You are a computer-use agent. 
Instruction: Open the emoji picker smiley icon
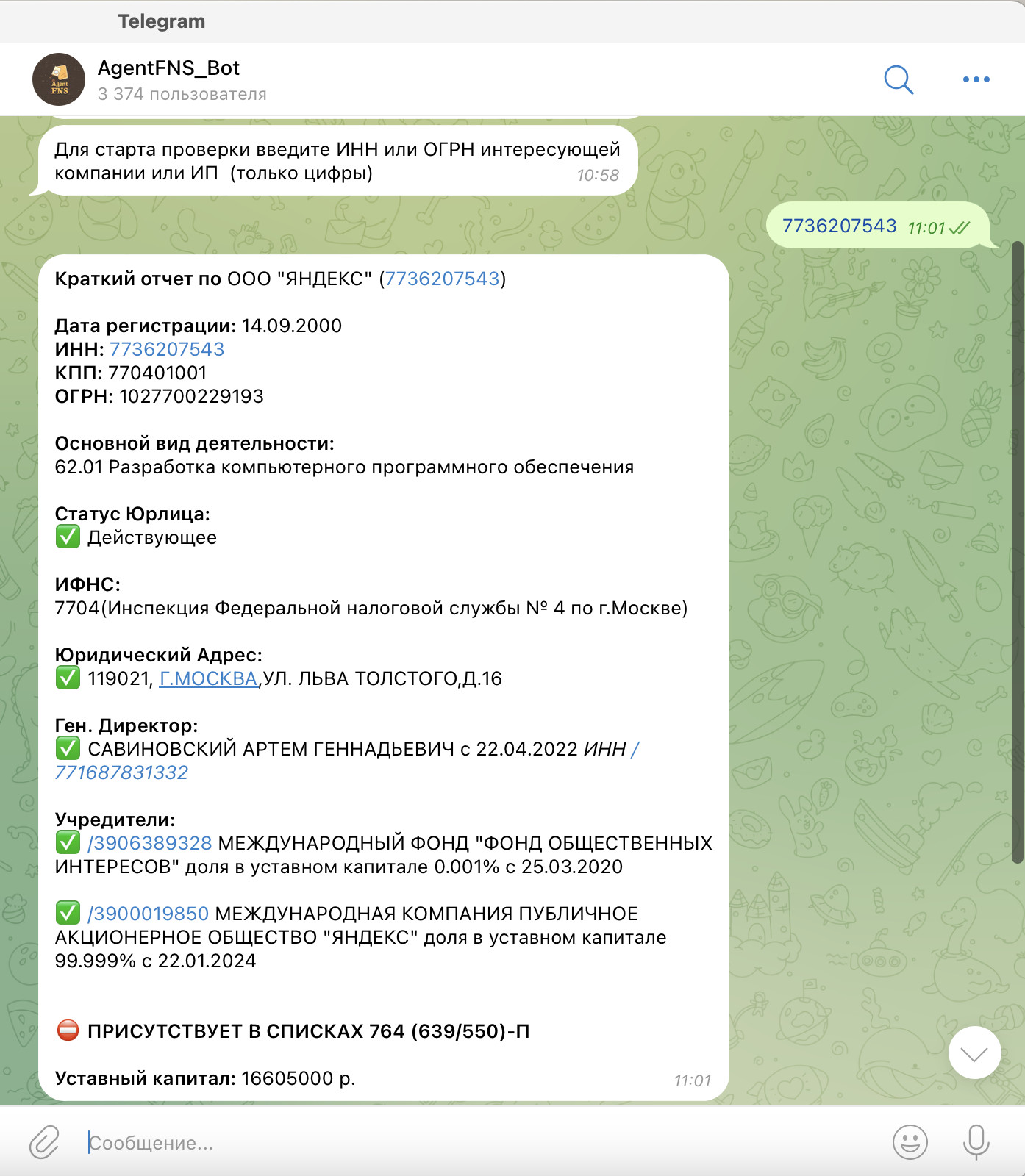coord(910,1143)
